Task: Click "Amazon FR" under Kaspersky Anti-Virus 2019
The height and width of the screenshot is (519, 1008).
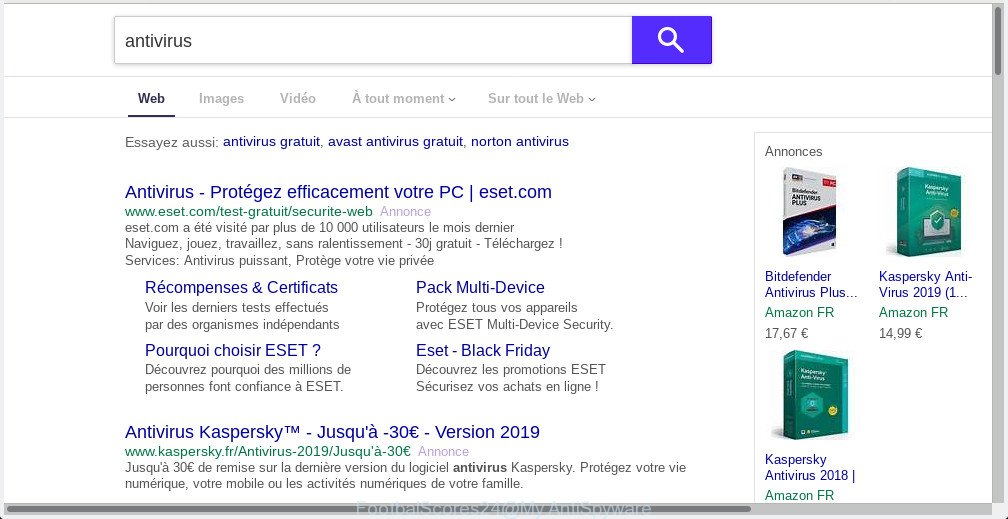Action: 913,313
